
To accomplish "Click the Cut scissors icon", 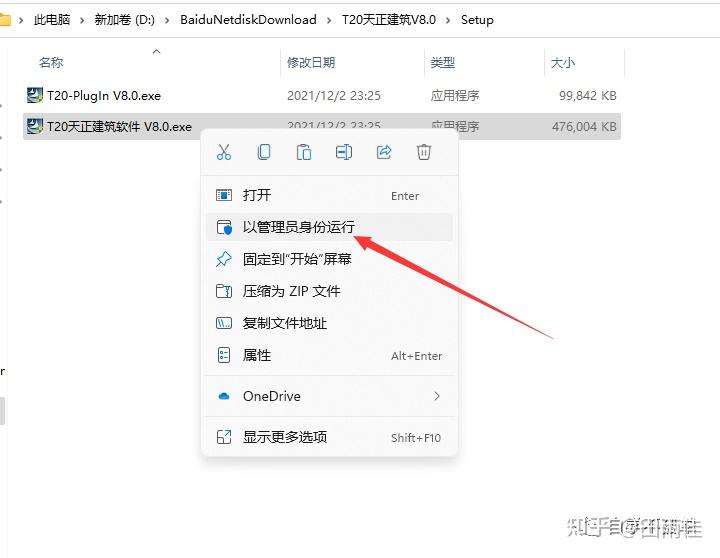I will pyautogui.click(x=224, y=152).
